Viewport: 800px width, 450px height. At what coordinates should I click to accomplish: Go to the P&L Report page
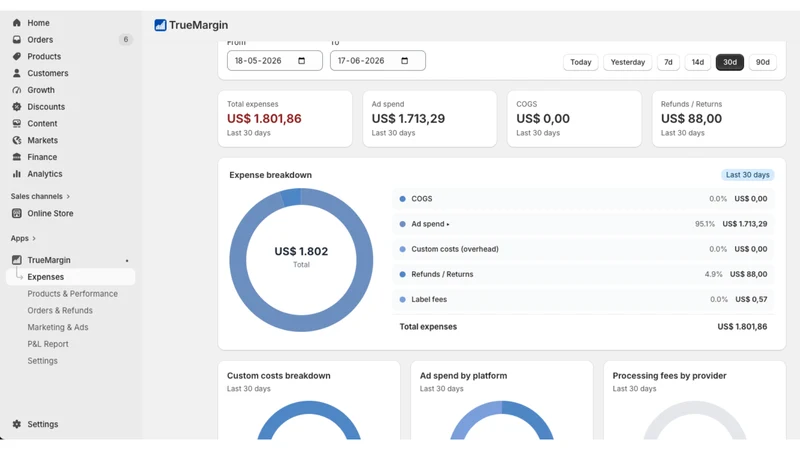(x=48, y=344)
